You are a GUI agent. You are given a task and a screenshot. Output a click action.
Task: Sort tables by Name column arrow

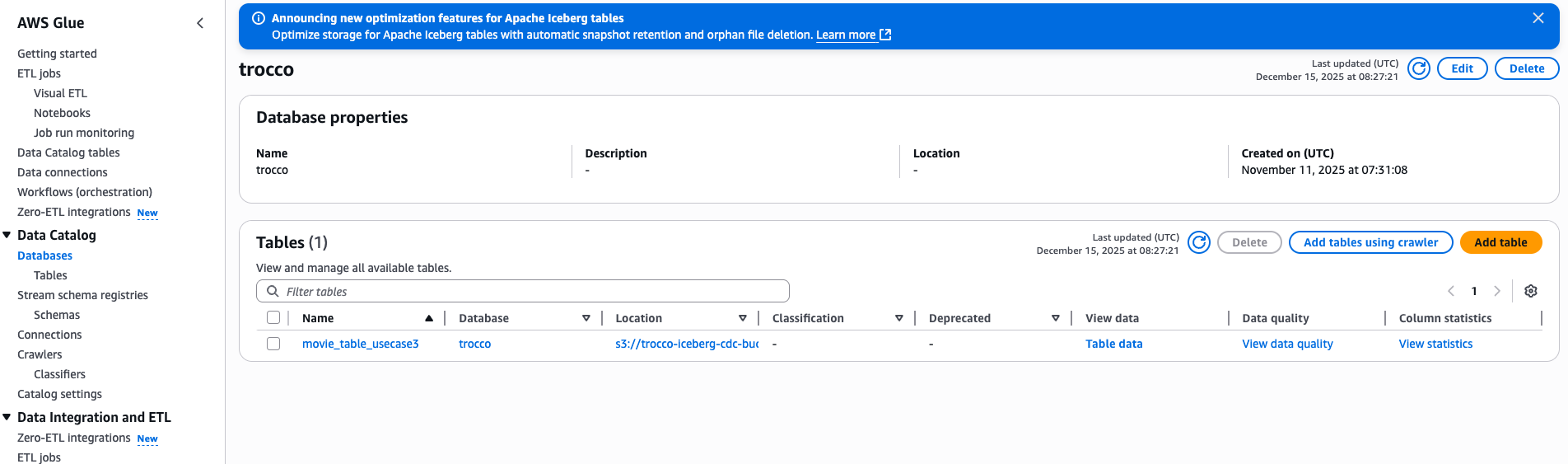click(x=428, y=318)
